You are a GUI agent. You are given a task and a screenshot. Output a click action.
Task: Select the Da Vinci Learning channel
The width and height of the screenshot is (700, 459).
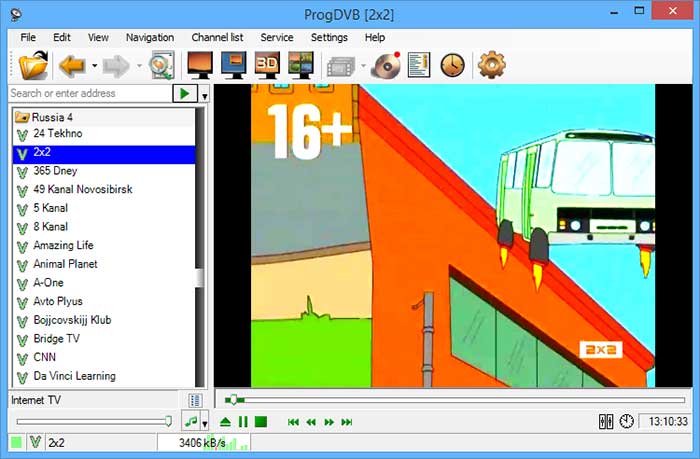click(104, 376)
